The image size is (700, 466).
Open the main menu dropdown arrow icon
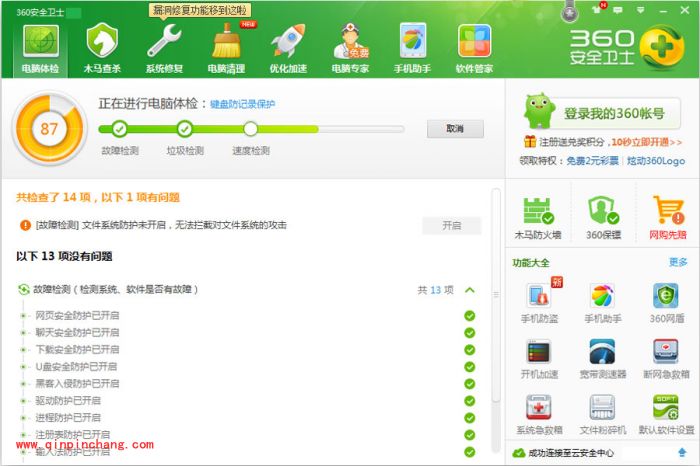[x=641, y=10]
